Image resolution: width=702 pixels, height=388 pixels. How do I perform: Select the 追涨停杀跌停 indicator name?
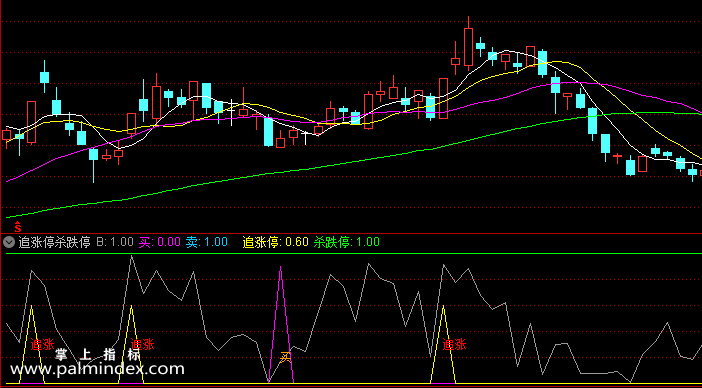click(55, 243)
